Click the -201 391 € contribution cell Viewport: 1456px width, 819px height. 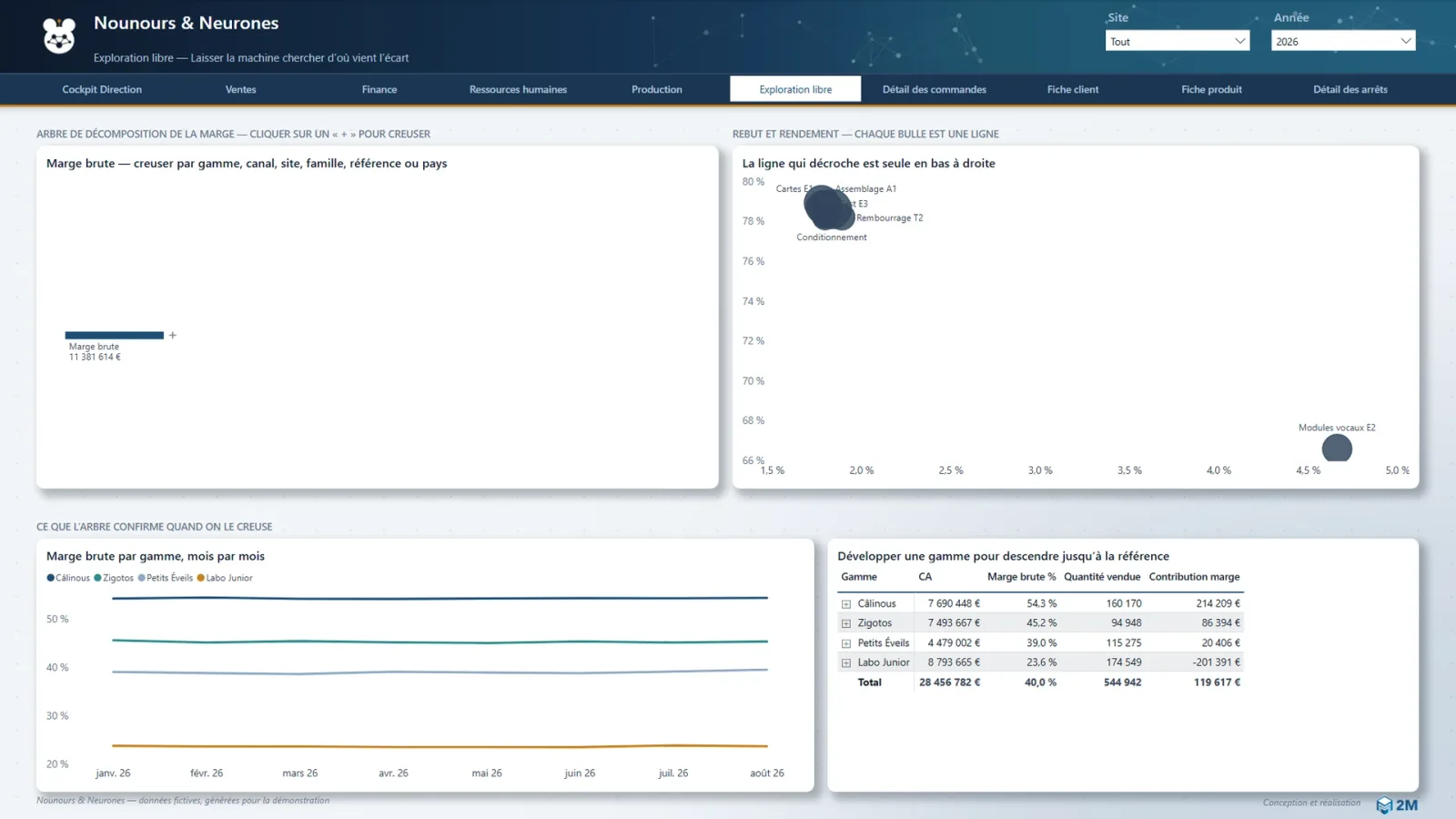click(x=1217, y=662)
